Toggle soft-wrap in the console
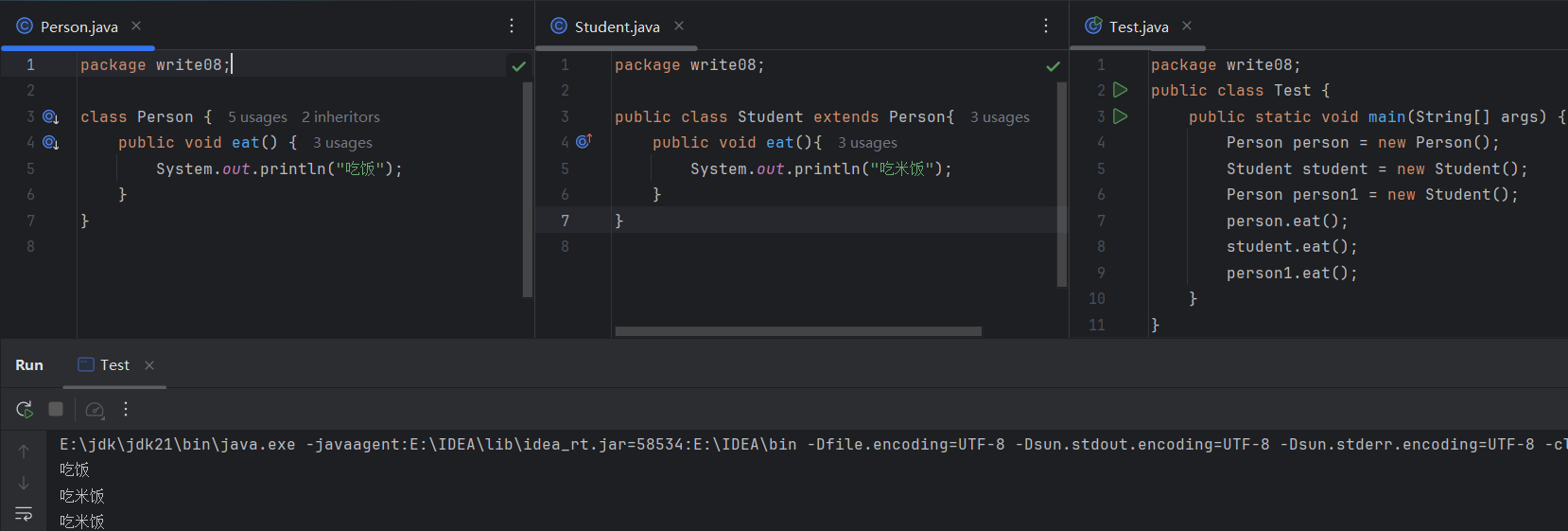Screen dimensions: 1568x531 pos(24,514)
